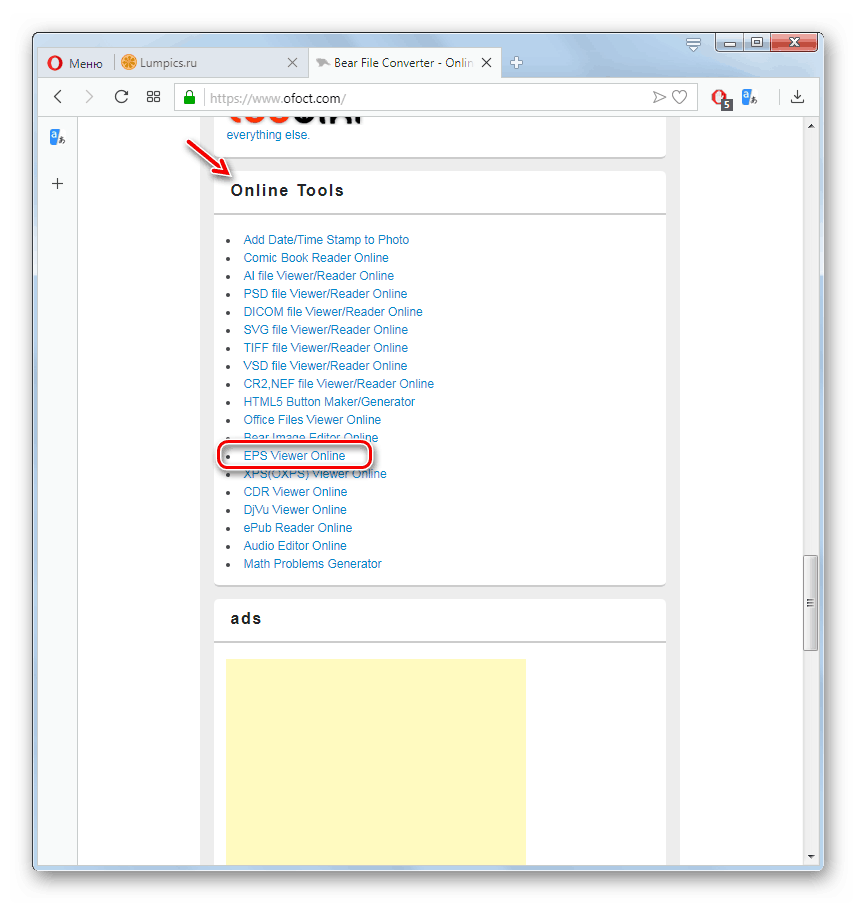
Task: Open PSD file Viewer/Reader Online link
Action: (325, 293)
